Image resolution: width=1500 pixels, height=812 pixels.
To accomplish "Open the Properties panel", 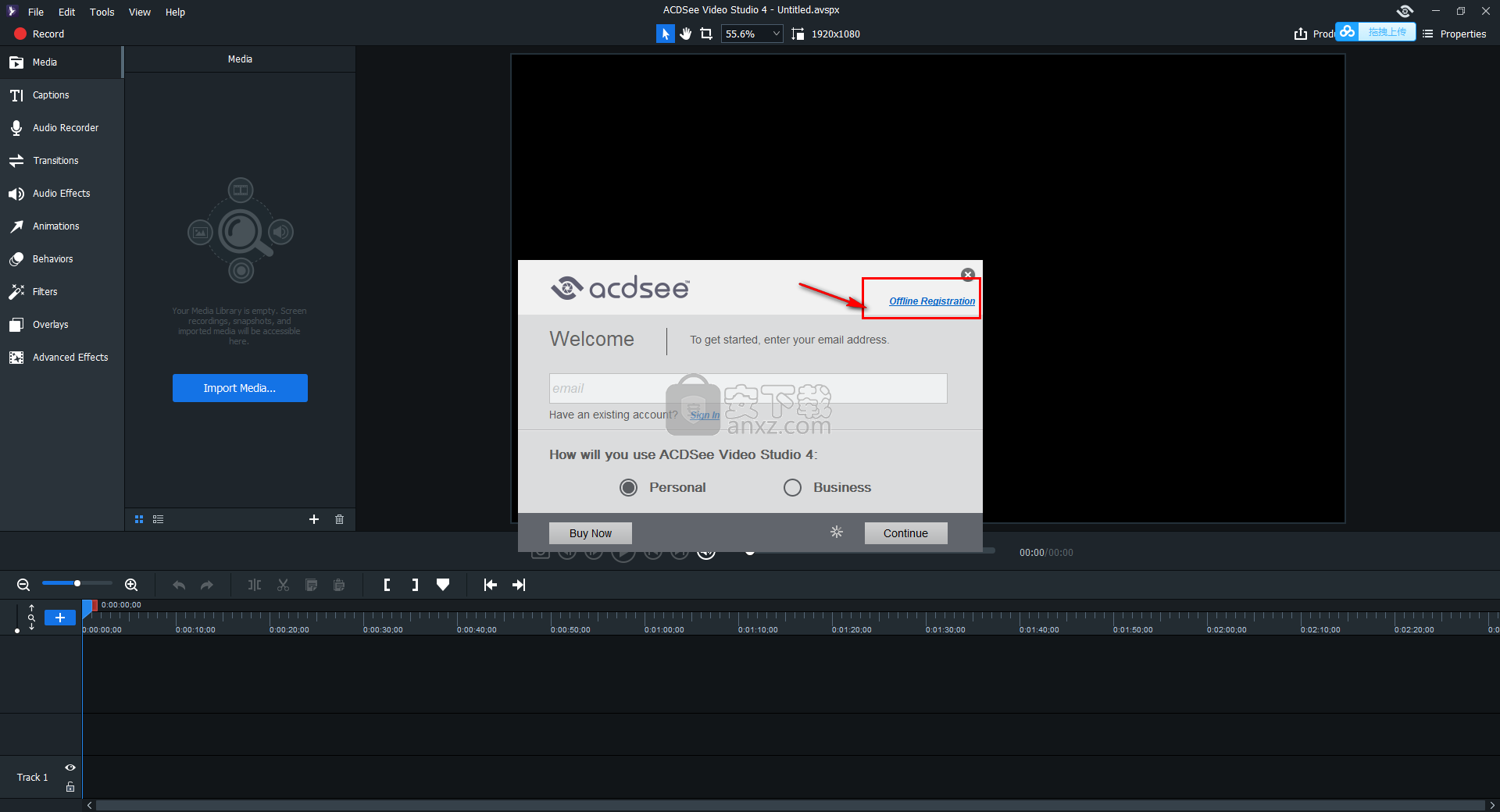I will point(1454,34).
